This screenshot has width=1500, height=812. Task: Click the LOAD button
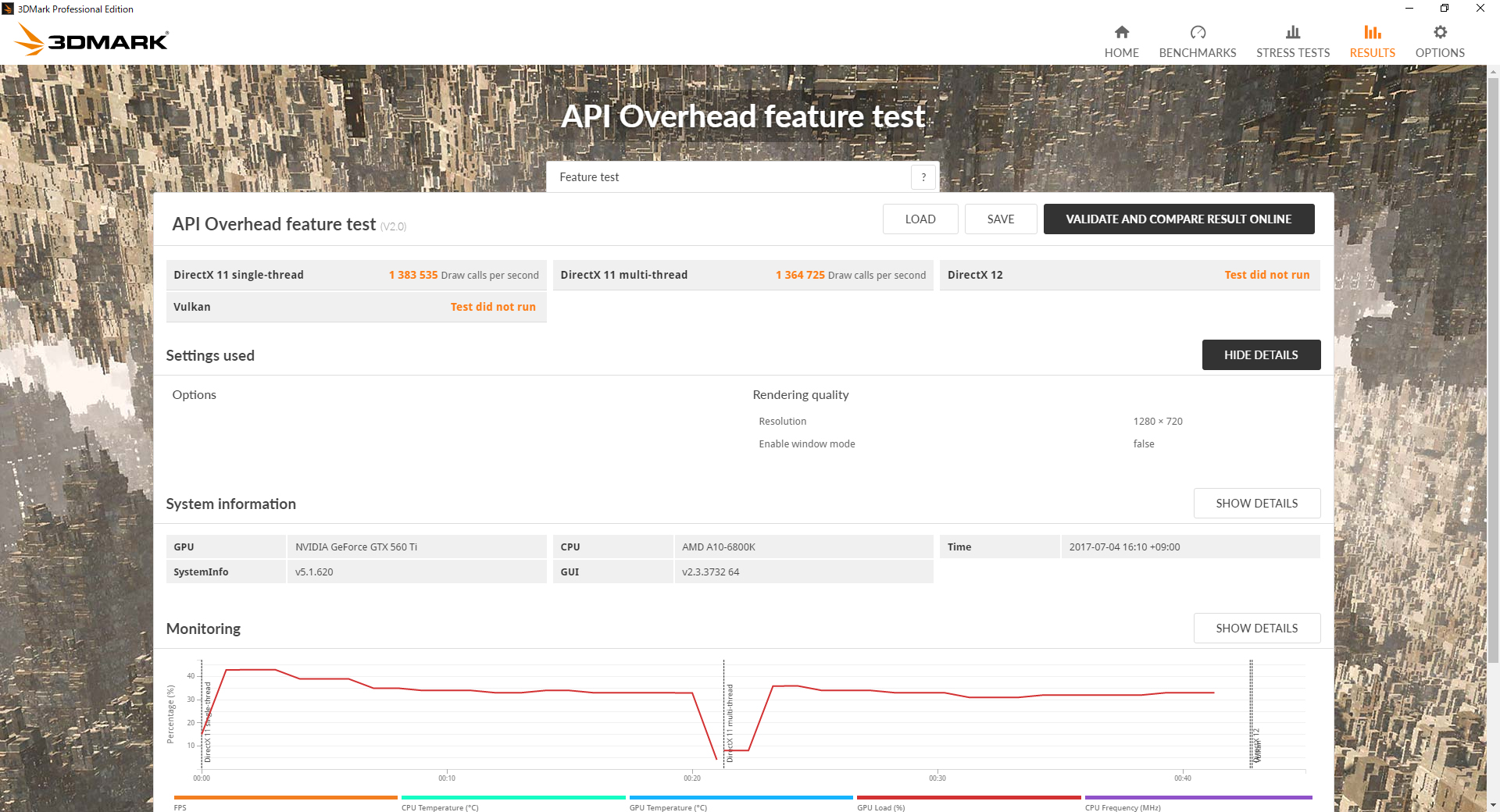point(920,219)
